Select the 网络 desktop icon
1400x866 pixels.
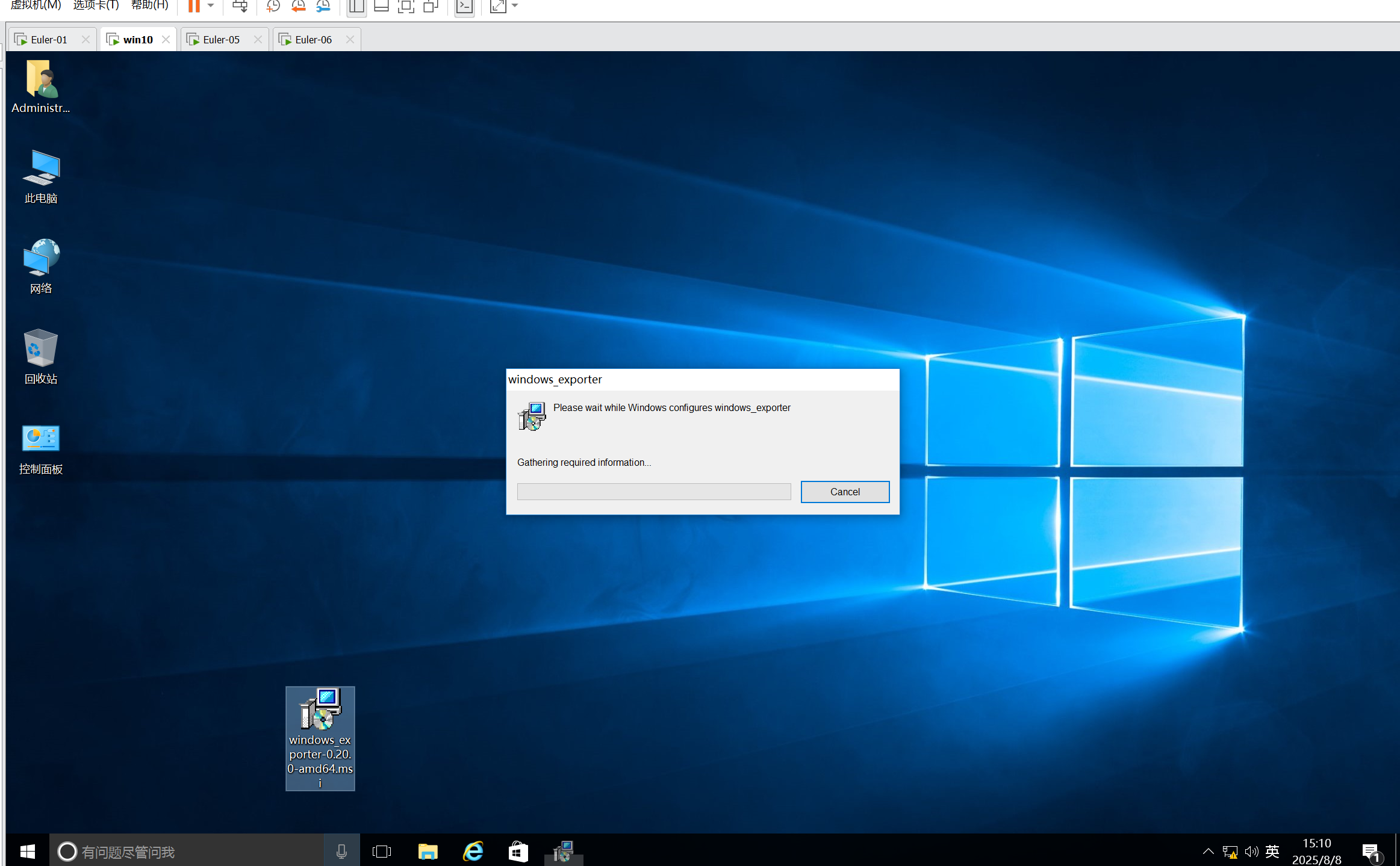pyautogui.click(x=41, y=267)
